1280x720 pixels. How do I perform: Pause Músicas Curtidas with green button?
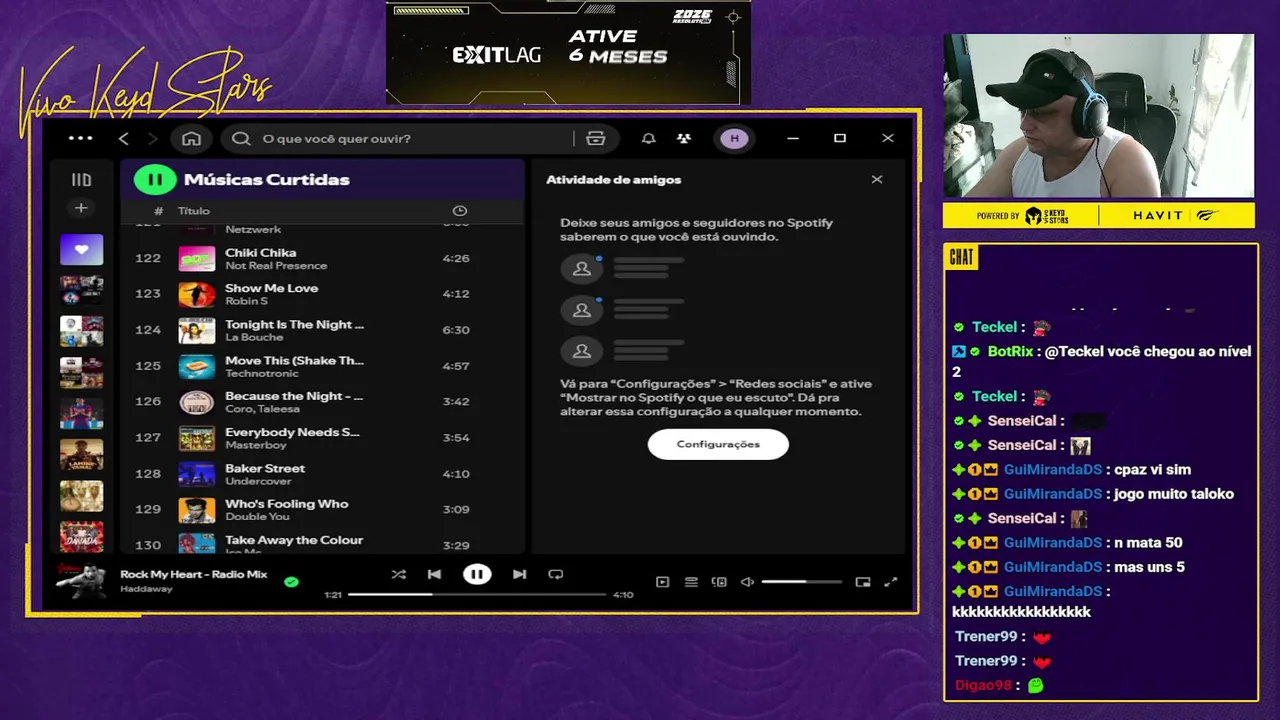tap(155, 180)
